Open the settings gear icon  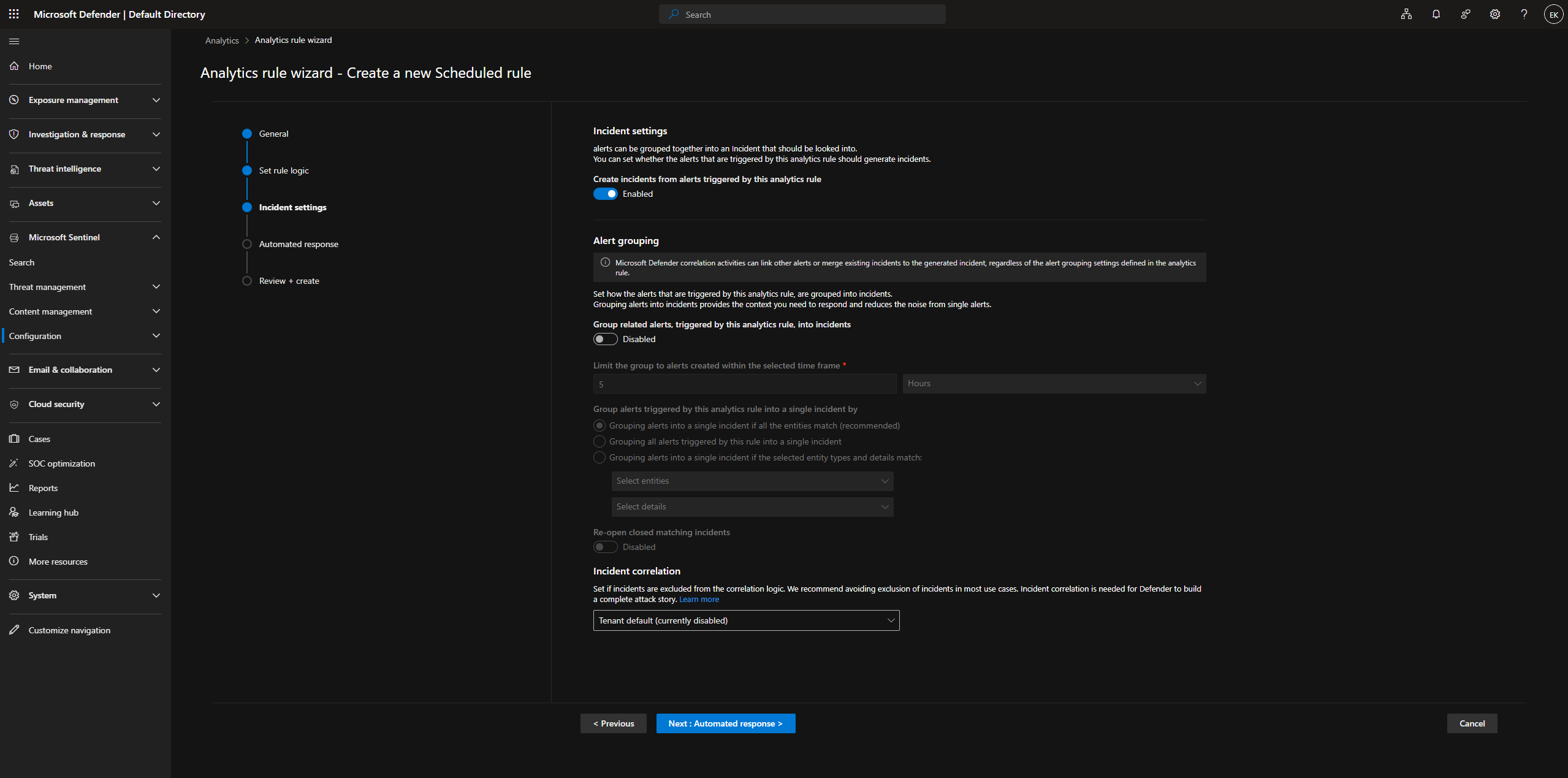coord(1494,14)
